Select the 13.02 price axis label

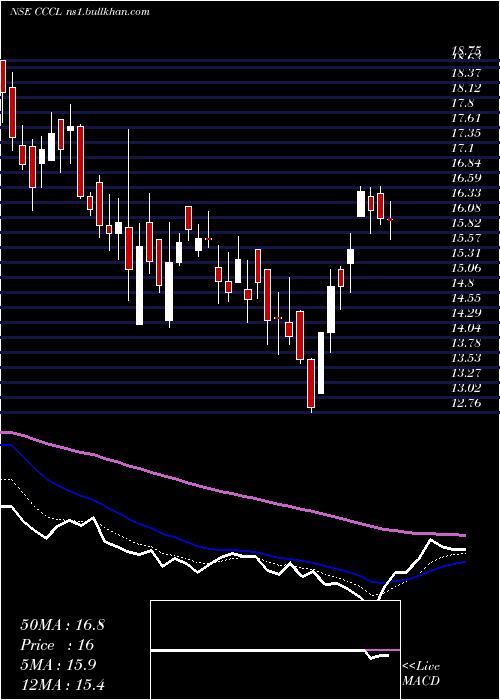point(467,388)
